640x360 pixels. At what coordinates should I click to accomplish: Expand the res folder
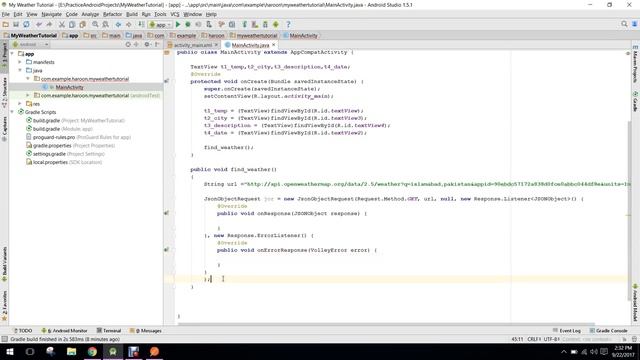[x=20, y=104]
